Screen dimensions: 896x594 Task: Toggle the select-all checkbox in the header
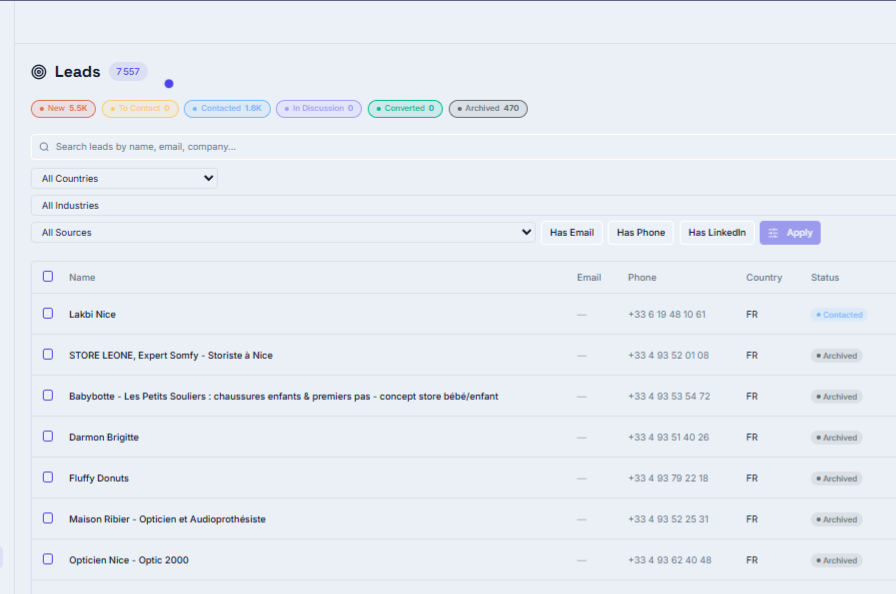point(48,276)
